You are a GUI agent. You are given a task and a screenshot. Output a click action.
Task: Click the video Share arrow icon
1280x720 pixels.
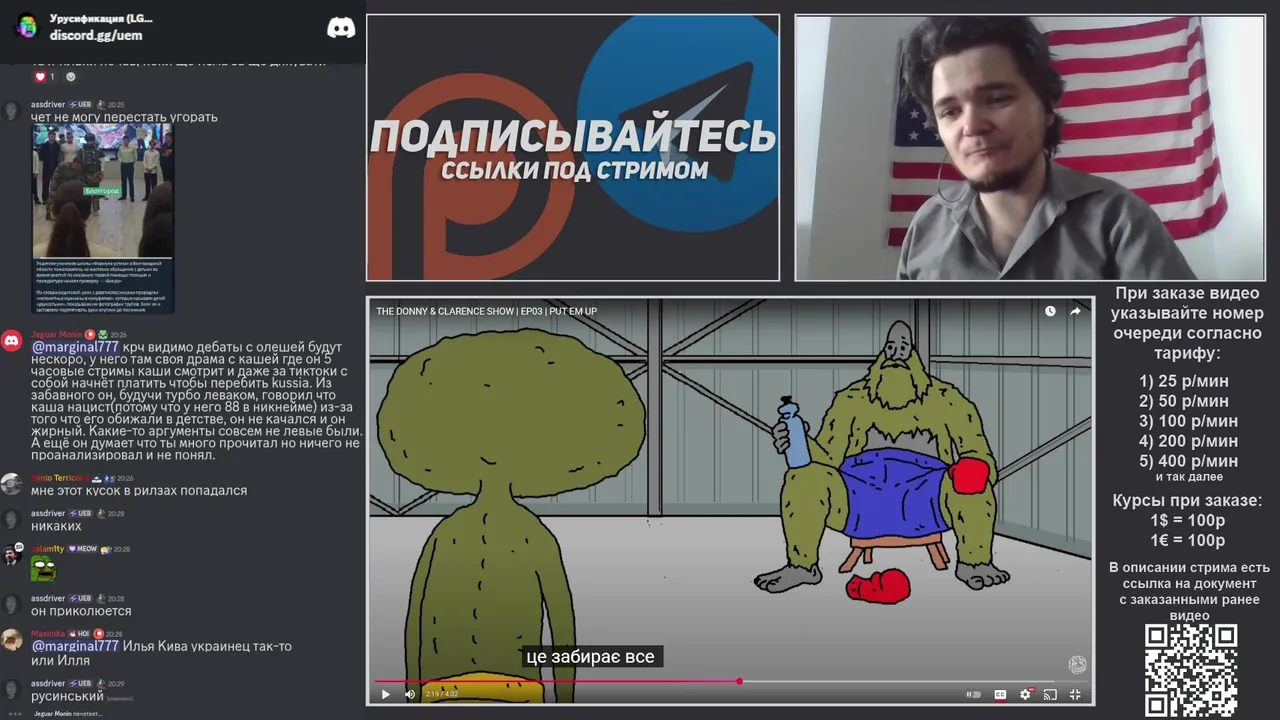(x=1075, y=311)
